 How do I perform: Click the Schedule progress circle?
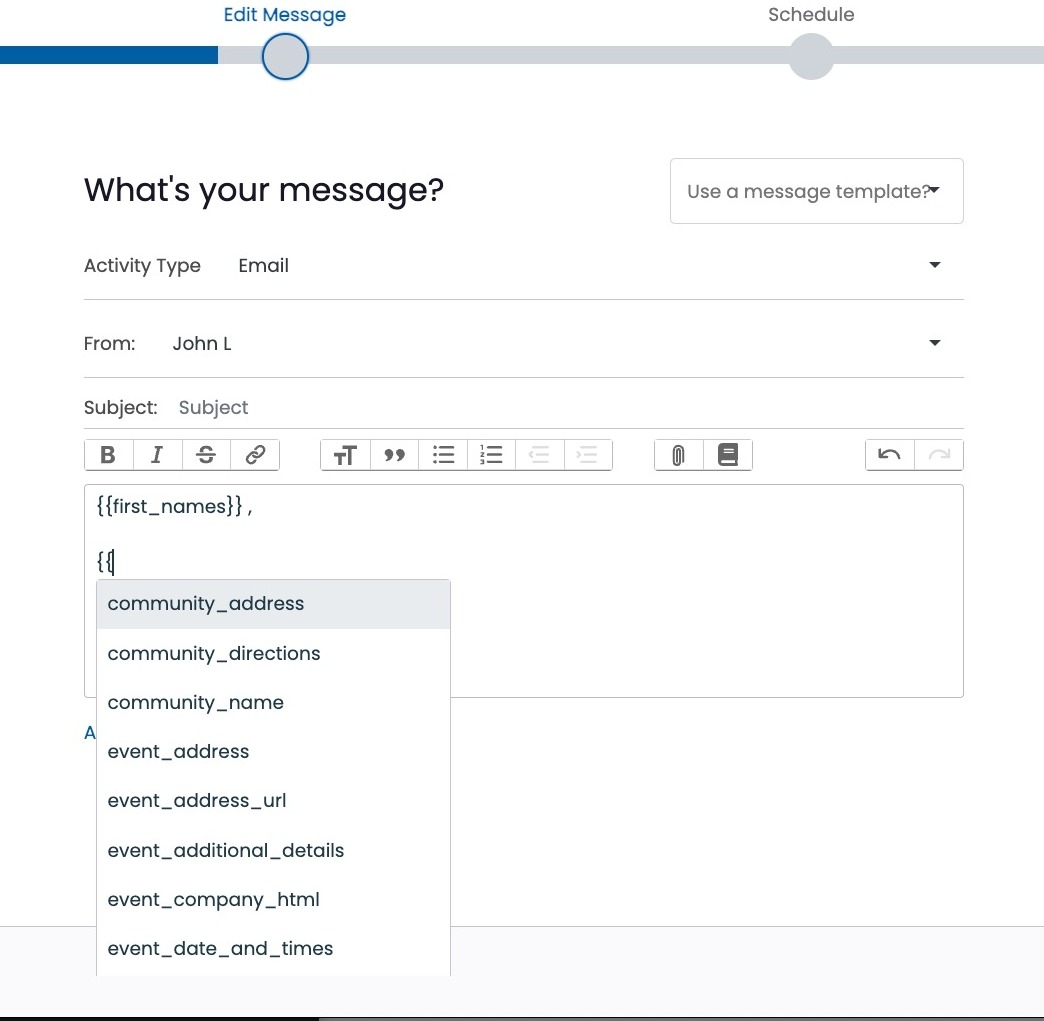pos(811,57)
